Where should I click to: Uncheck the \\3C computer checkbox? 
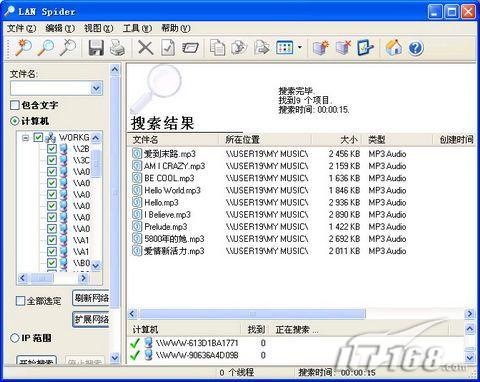(52, 160)
